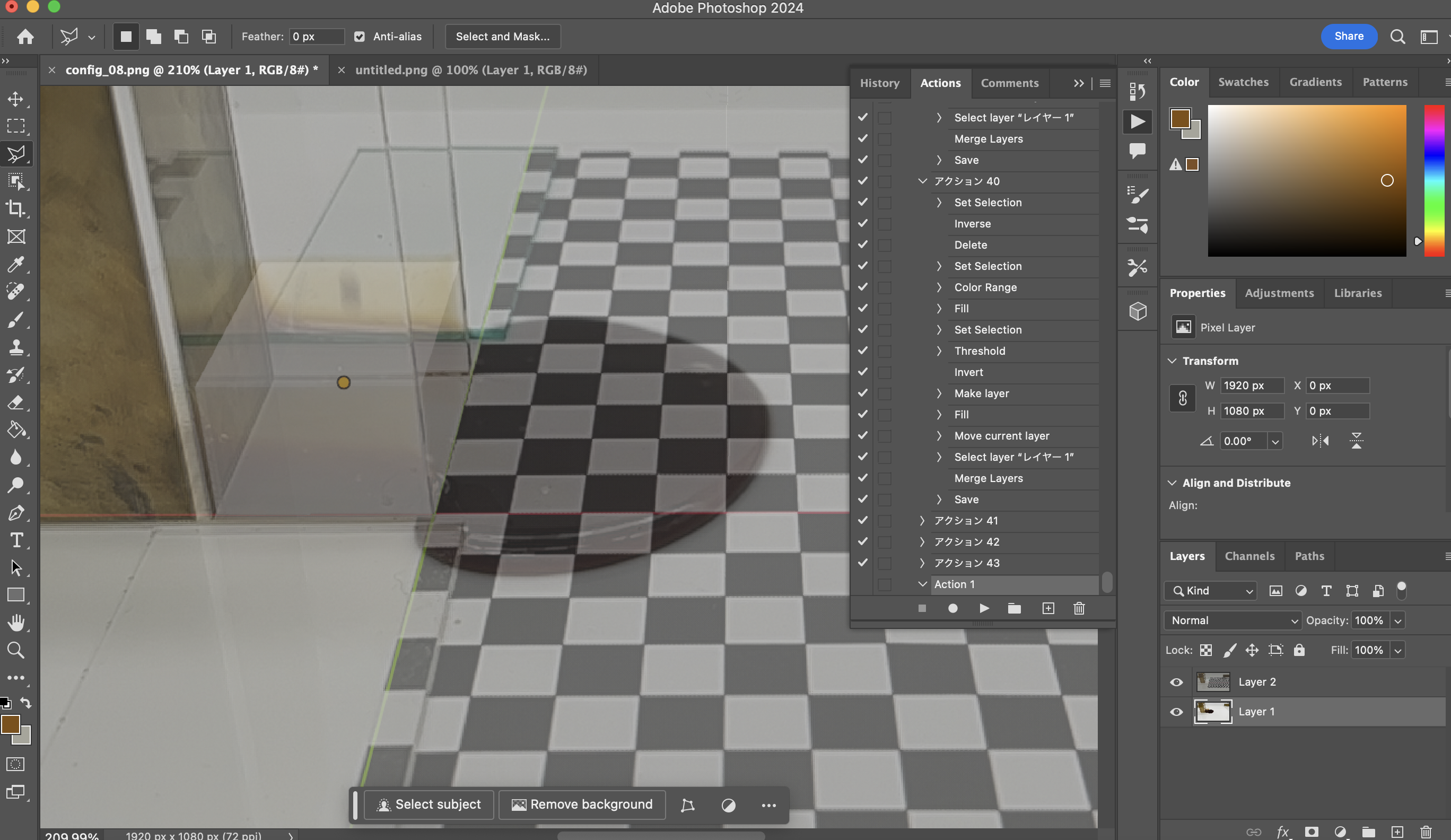
Task: Click Select and Mask button
Action: click(x=503, y=37)
